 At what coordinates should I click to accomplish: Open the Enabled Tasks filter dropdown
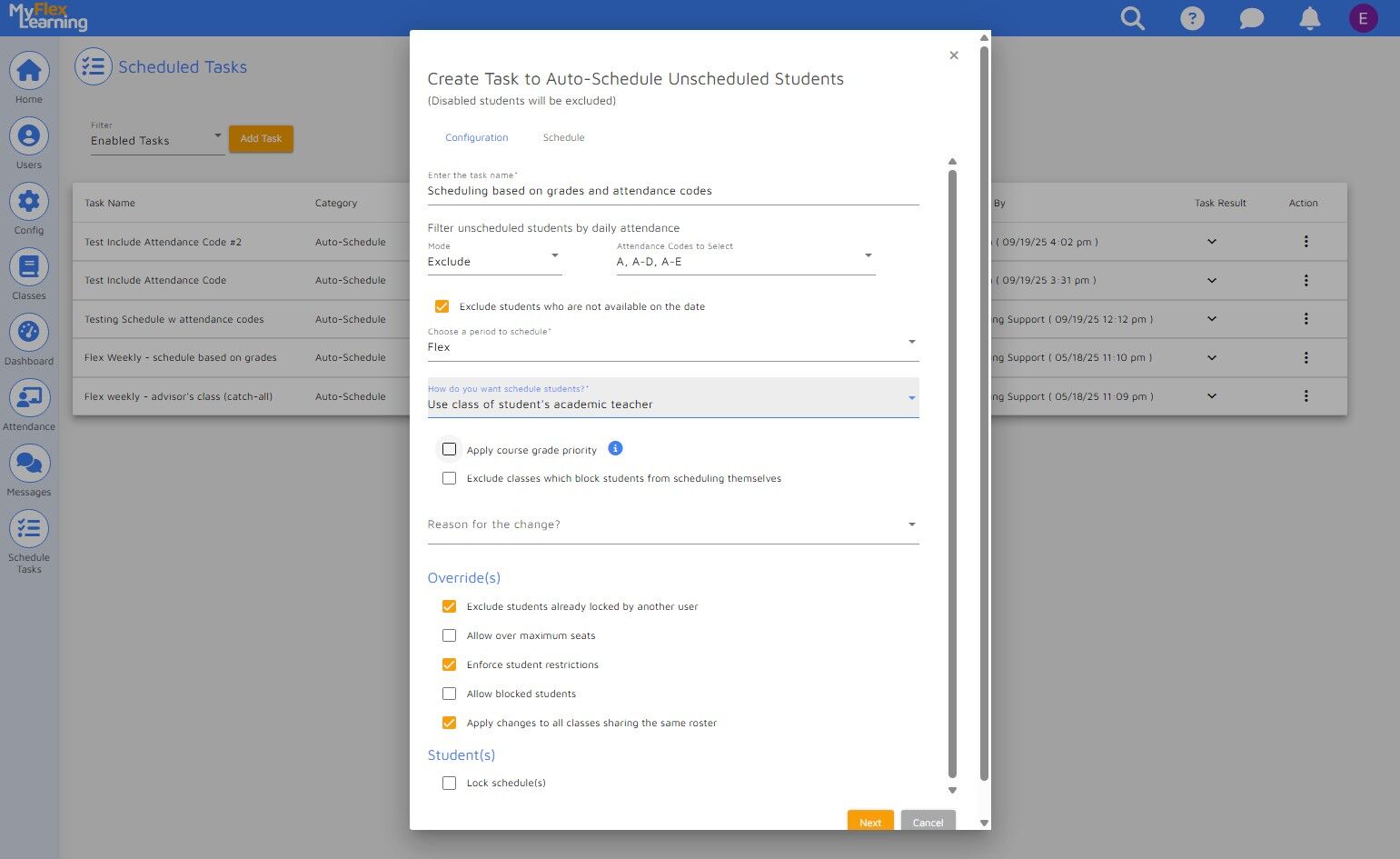[157, 137]
